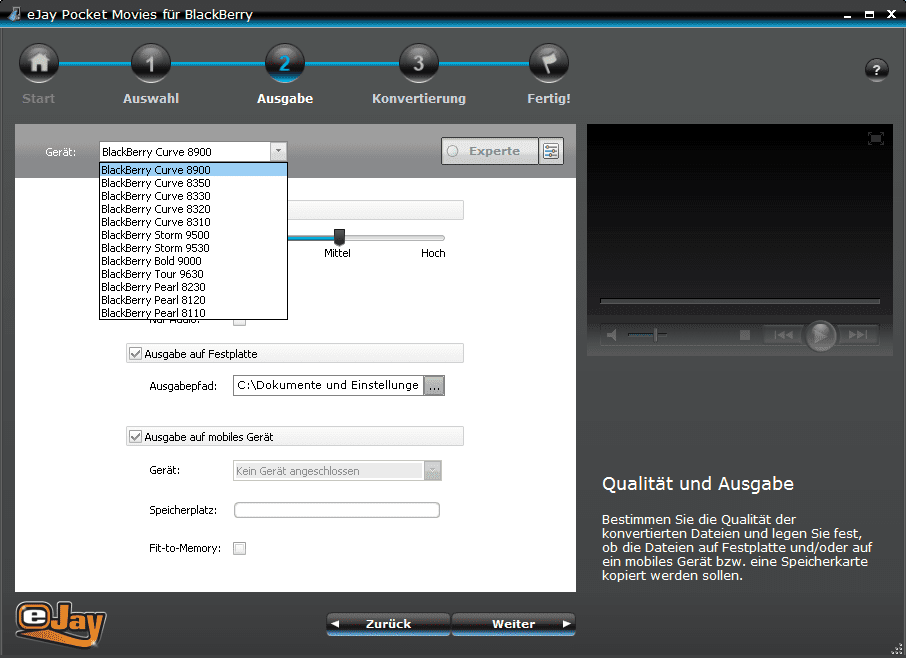Enable the Fit-to-Memory checkbox
This screenshot has width=906, height=658.
[239, 548]
